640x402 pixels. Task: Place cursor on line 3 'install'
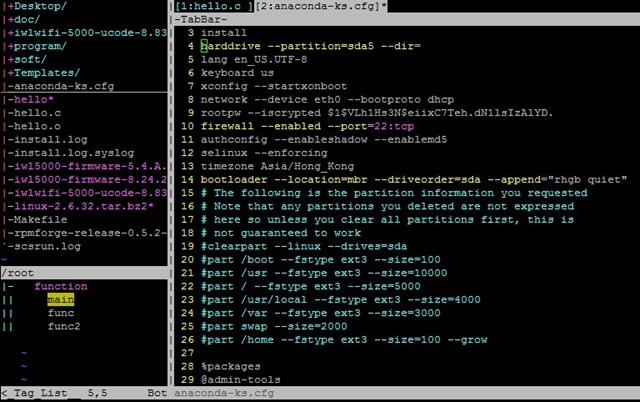point(224,33)
